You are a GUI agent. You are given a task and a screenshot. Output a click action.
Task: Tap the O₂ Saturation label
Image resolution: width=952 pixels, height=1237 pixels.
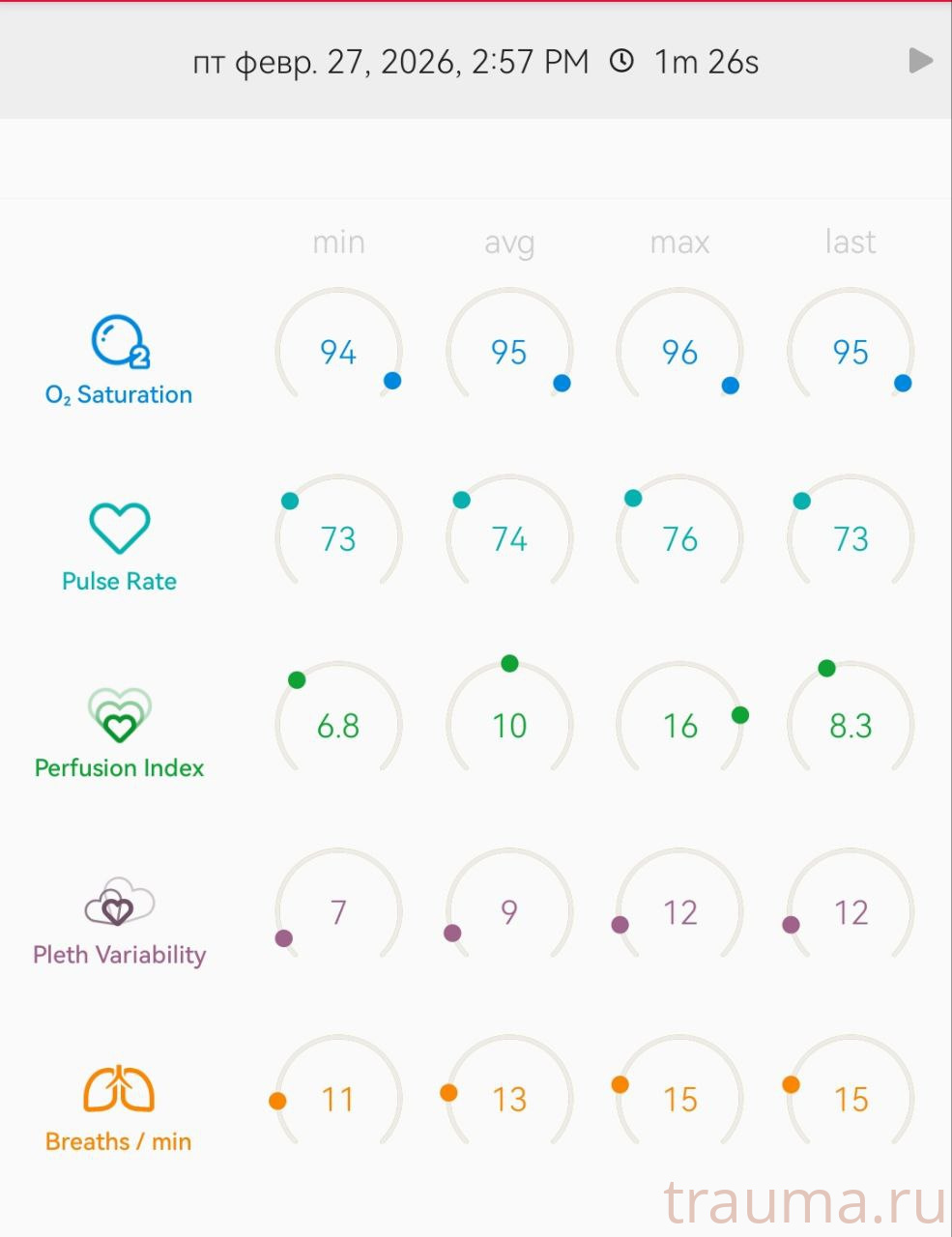click(119, 394)
